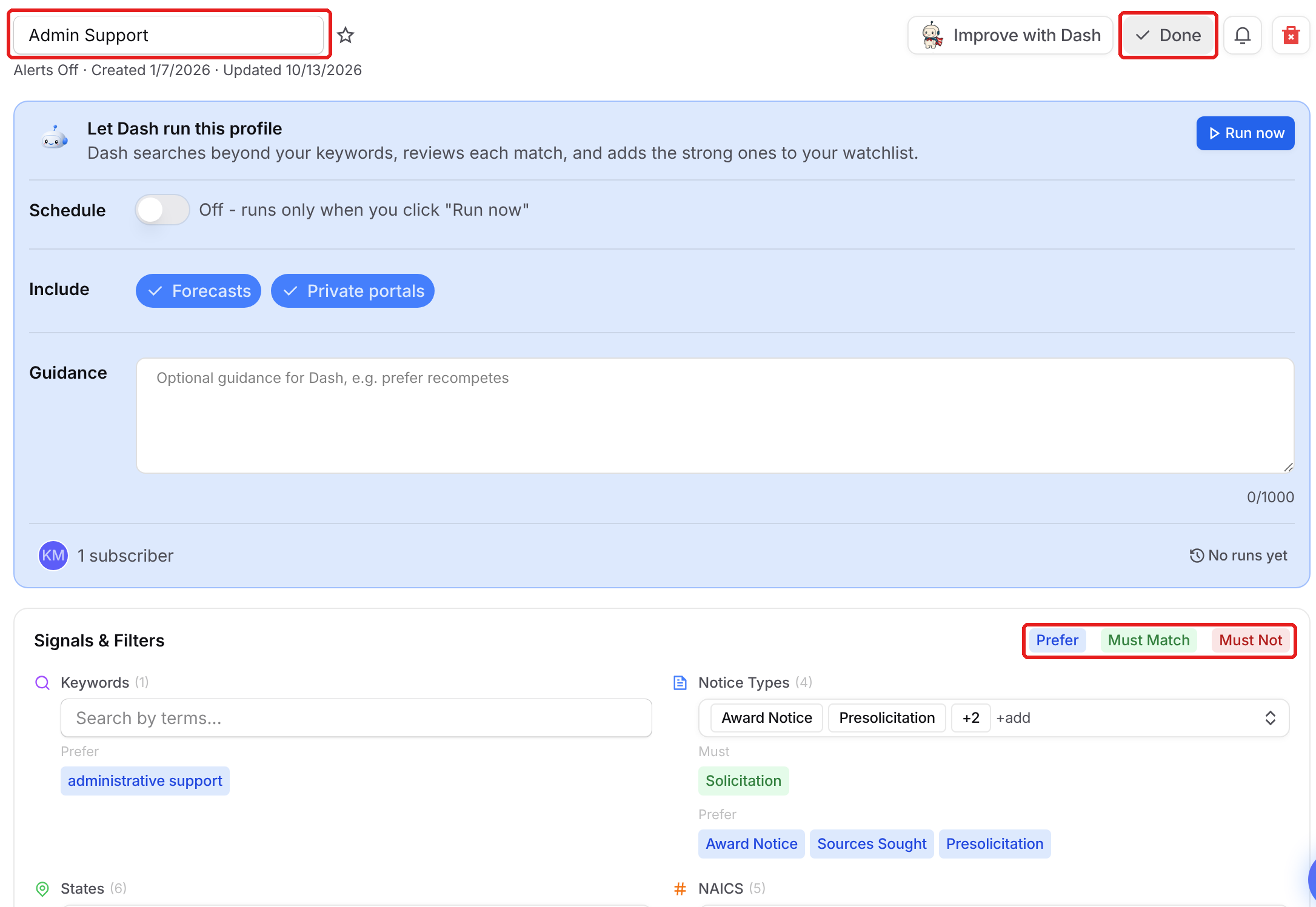Click the alerts bell icon

[1243, 35]
